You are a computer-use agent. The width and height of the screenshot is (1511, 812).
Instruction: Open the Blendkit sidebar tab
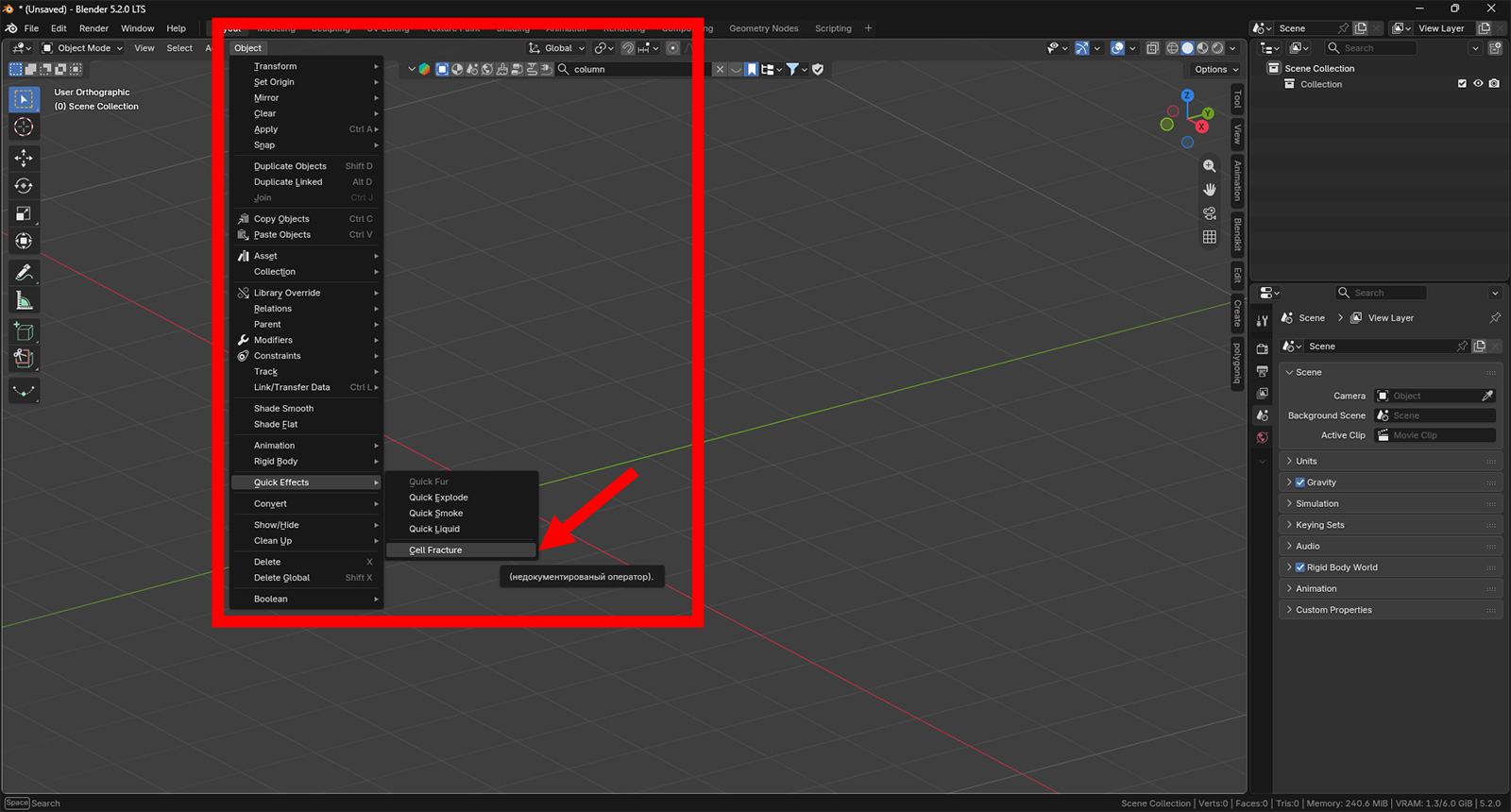click(1237, 235)
